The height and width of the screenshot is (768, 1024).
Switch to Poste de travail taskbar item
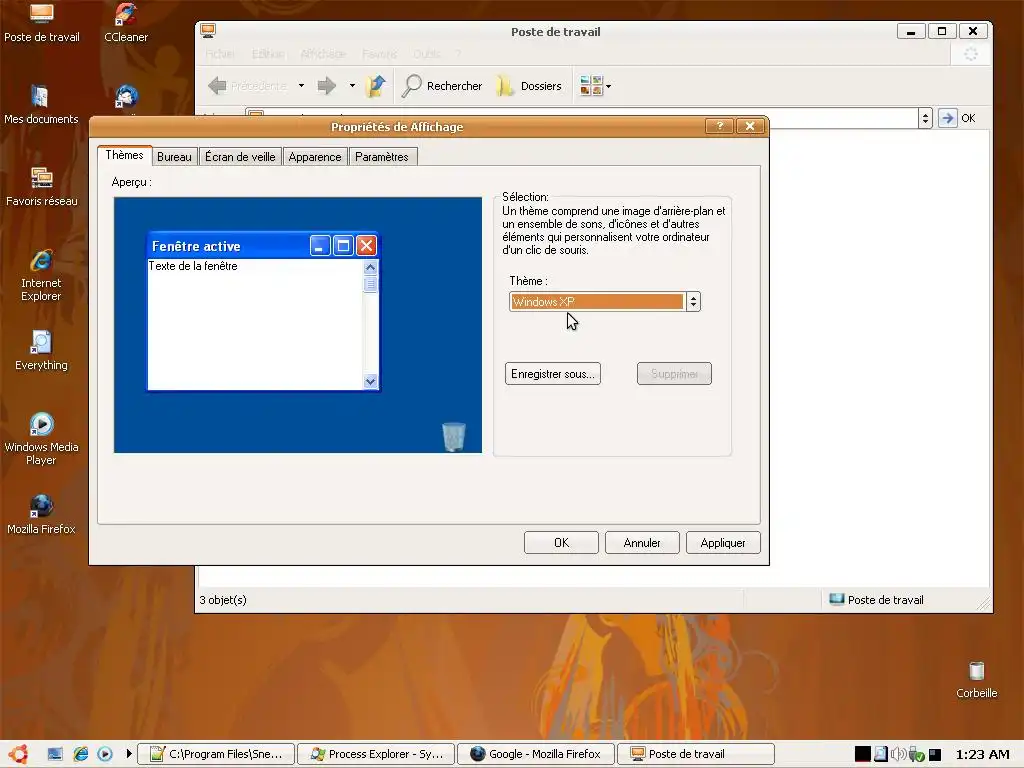pyautogui.click(x=696, y=754)
